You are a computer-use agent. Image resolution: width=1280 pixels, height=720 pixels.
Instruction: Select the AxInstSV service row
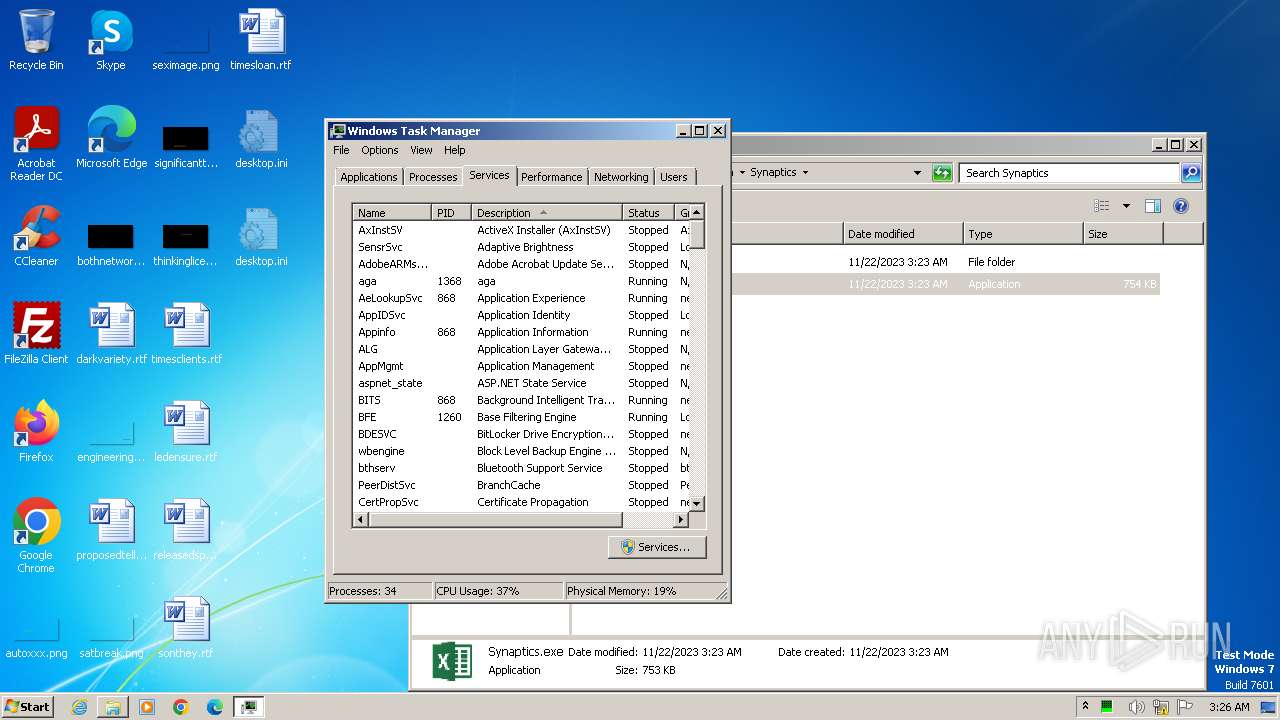point(521,230)
